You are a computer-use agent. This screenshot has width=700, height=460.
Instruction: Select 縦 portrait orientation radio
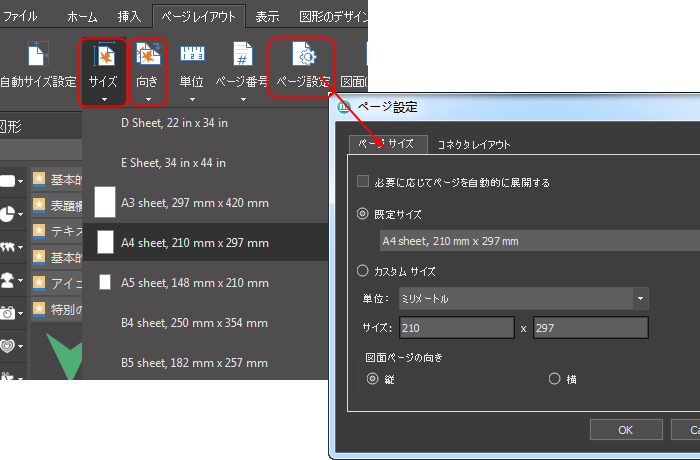click(x=372, y=379)
